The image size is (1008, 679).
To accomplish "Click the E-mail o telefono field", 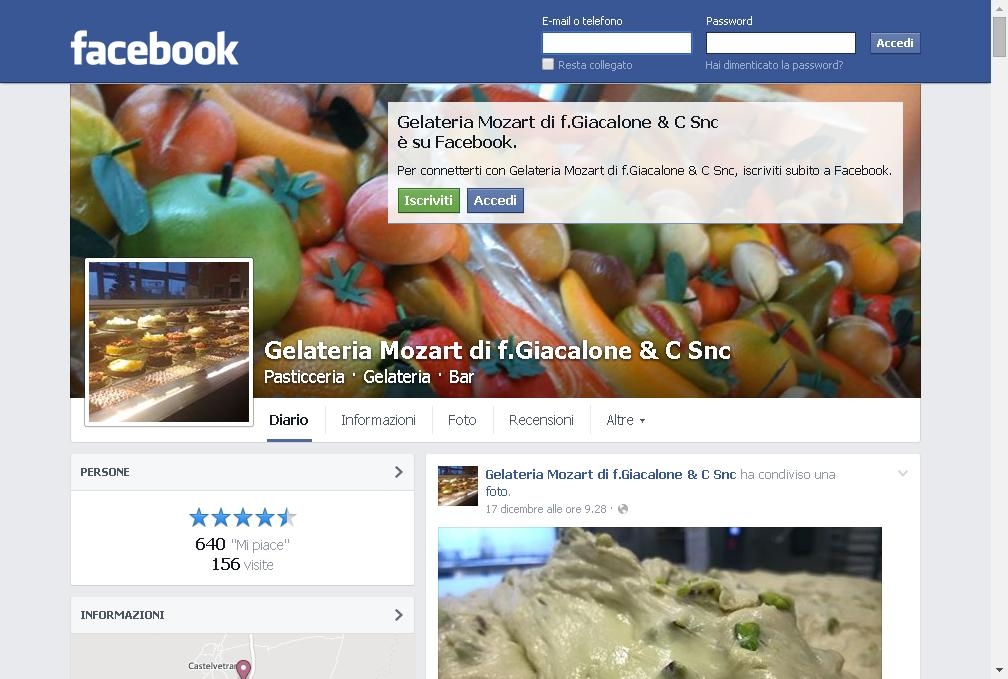I will click(616, 43).
